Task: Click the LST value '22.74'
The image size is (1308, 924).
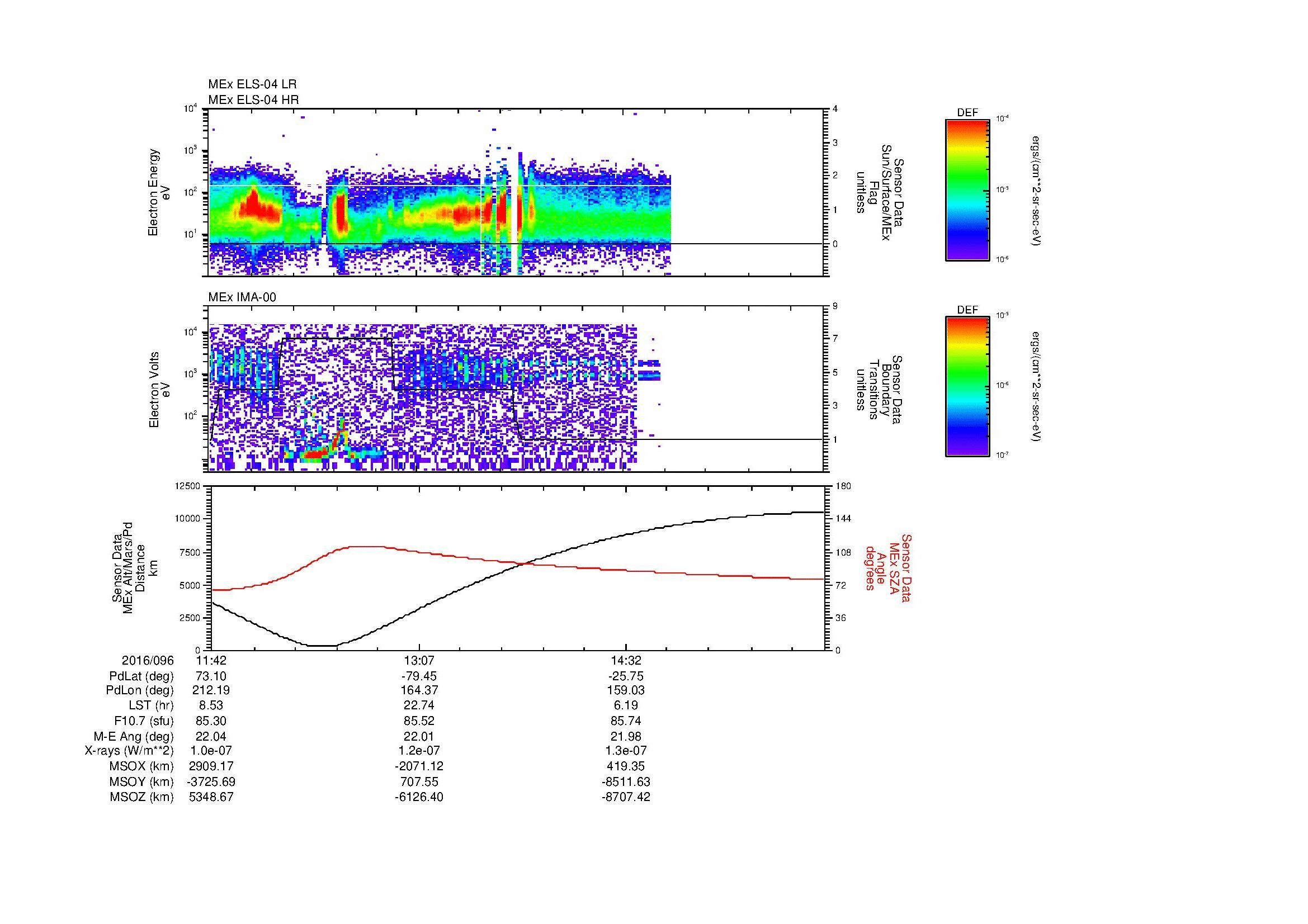Action: coord(419,705)
